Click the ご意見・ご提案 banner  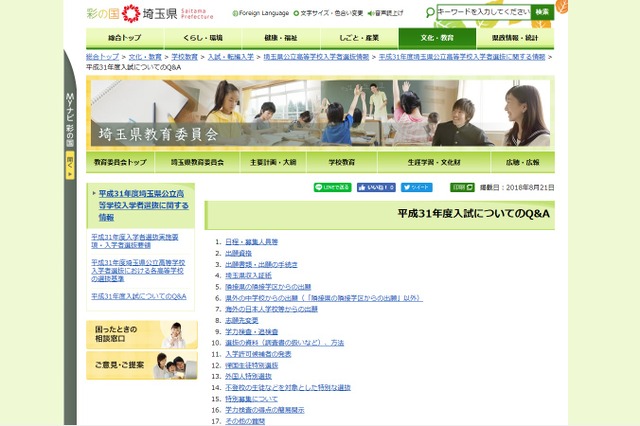pyautogui.click(x=142, y=365)
